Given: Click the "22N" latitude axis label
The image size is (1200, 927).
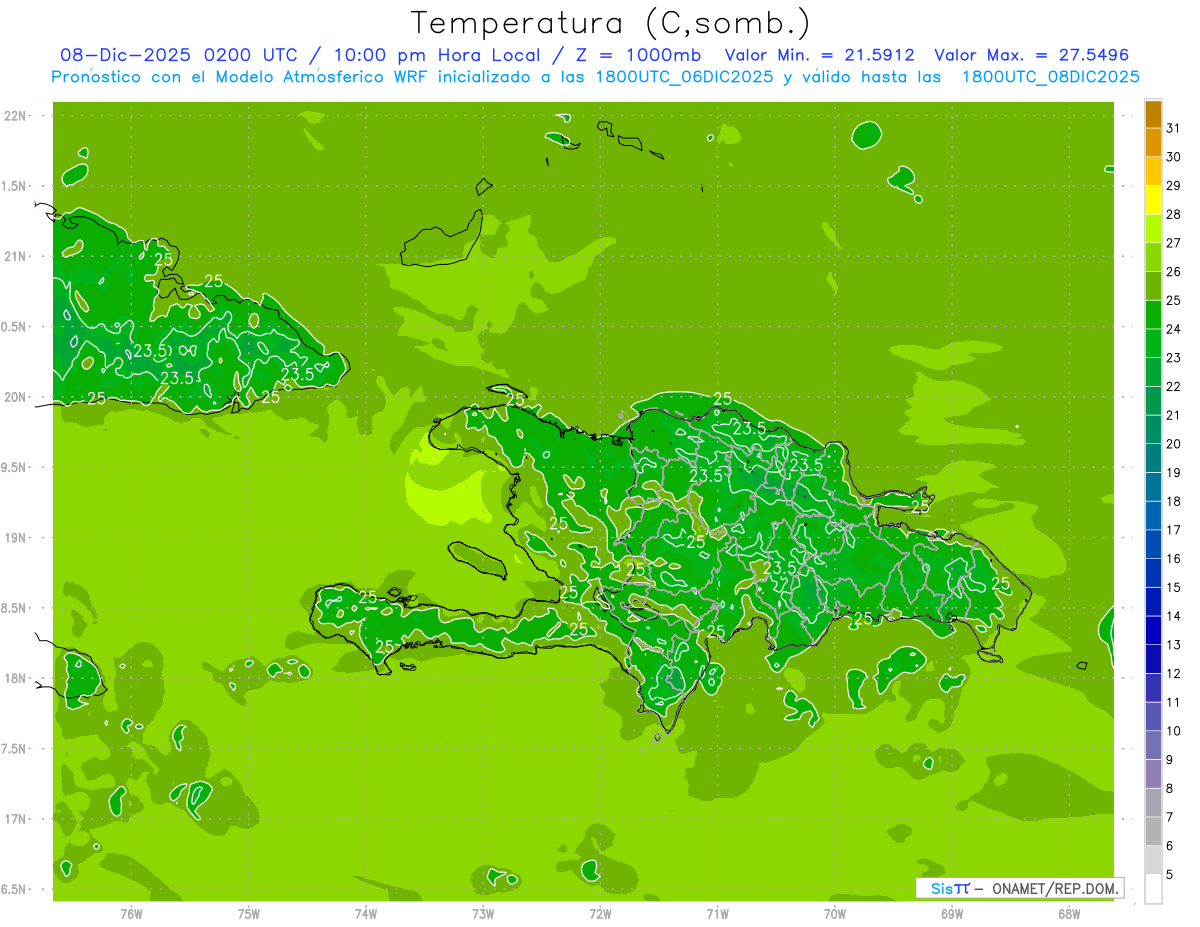Looking at the screenshot, I should [x=16, y=116].
